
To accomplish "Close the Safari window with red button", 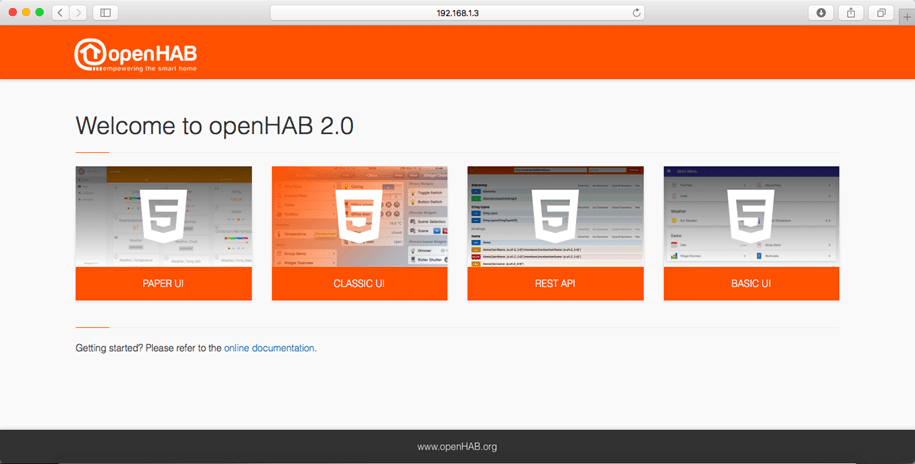I will pos(12,12).
